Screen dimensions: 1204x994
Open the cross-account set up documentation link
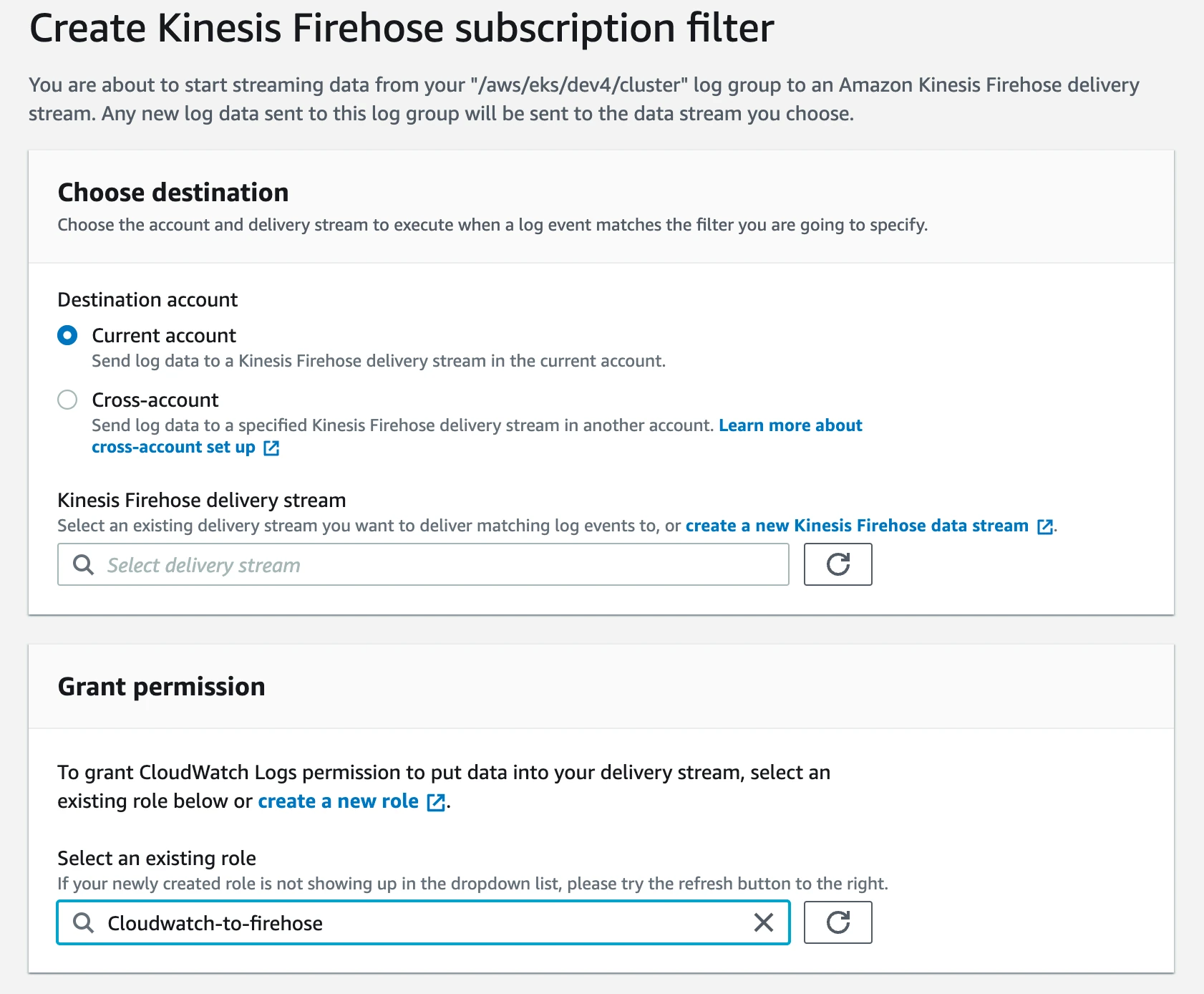(172, 446)
